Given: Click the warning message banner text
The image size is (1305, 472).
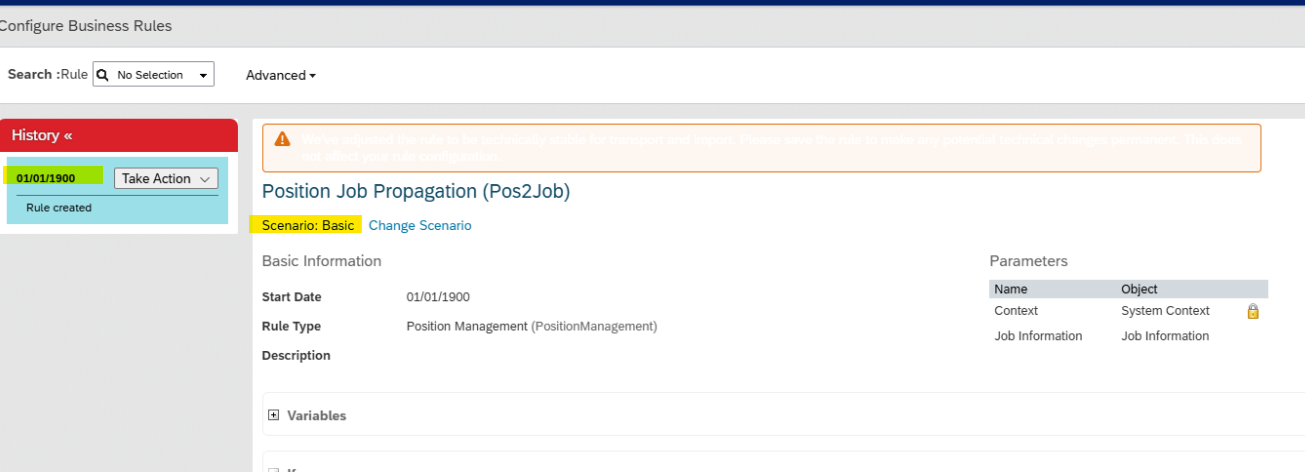Looking at the screenshot, I should (763, 148).
